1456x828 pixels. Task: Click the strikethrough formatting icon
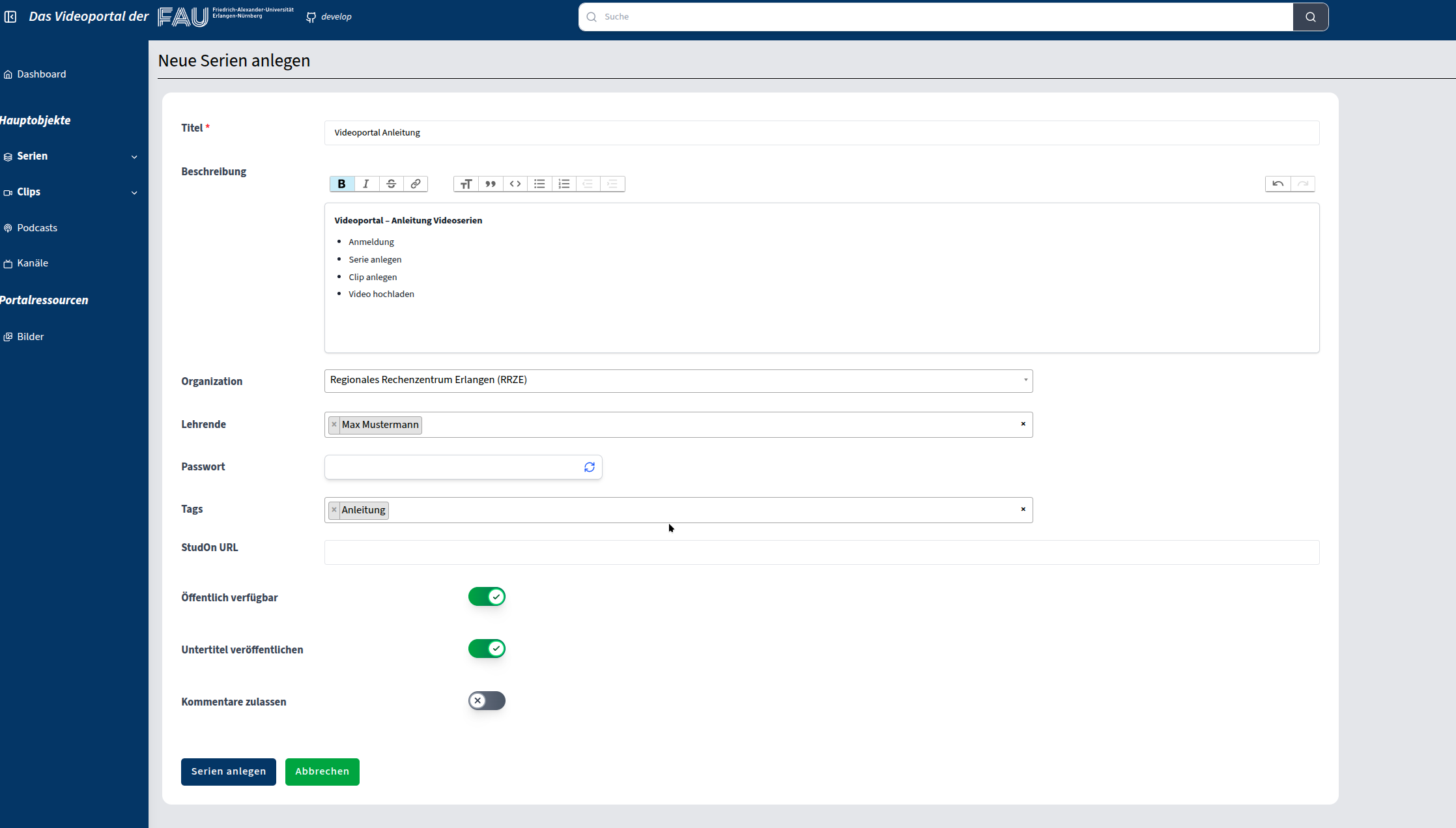pyautogui.click(x=391, y=184)
